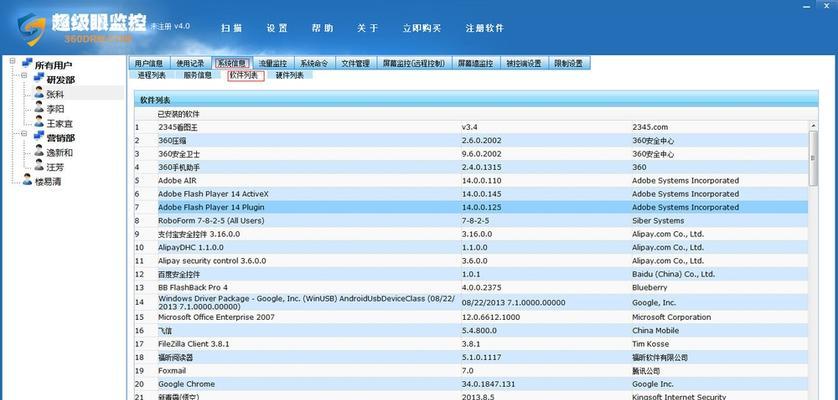This screenshot has height=400, width=838.
Task: Select the 360压缩 row
Action: [x=471, y=141]
